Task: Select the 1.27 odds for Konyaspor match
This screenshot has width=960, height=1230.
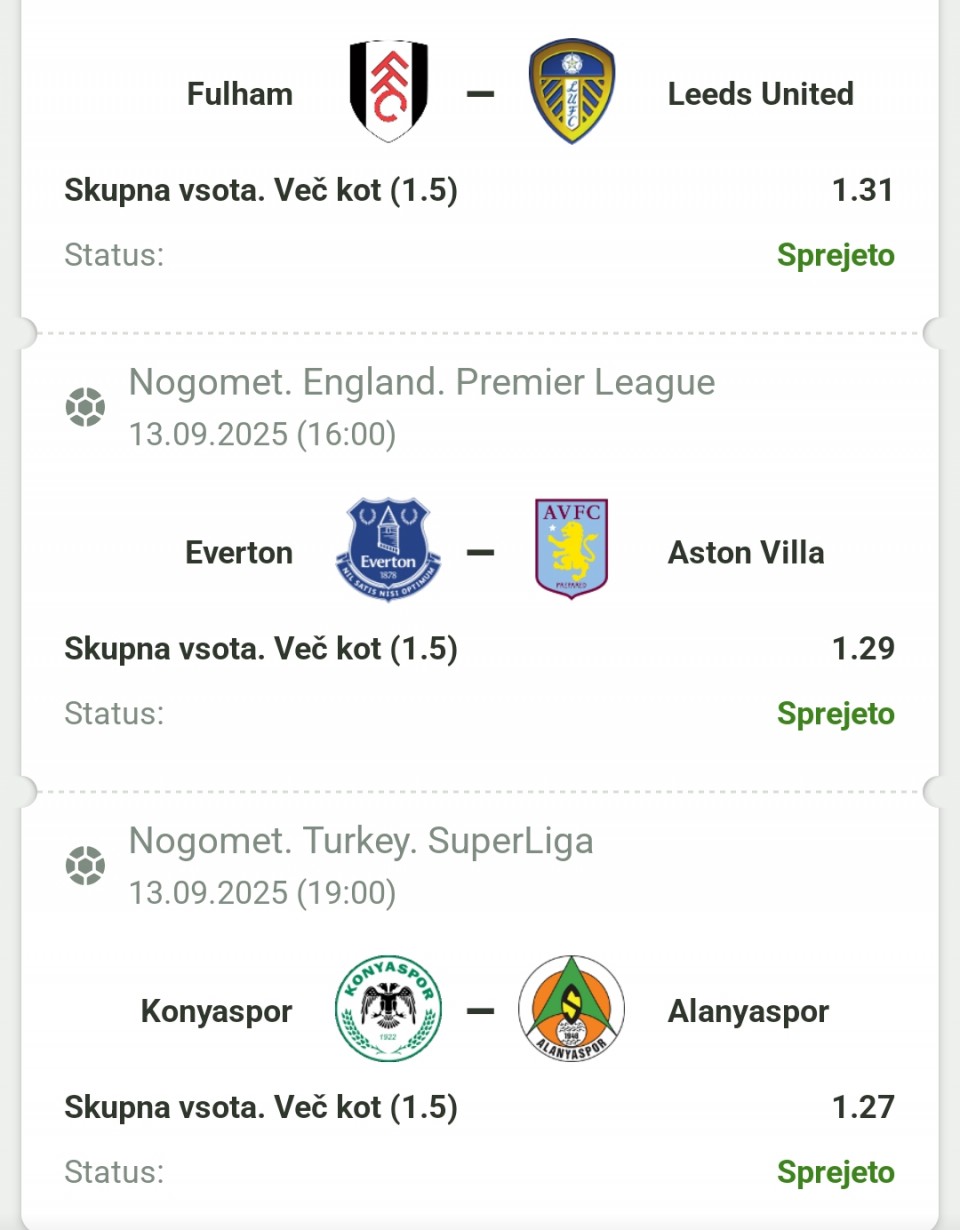Action: pos(863,1107)
